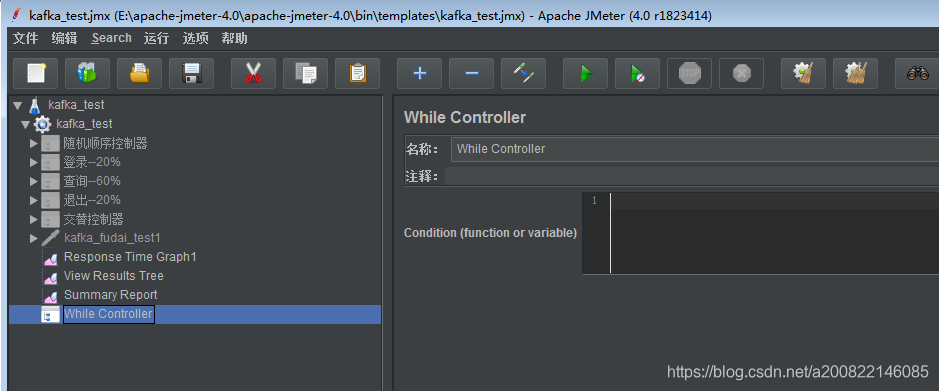Select 退出--20% in the tree
Screen dimensions: 939x391
(x=92, y=201)
